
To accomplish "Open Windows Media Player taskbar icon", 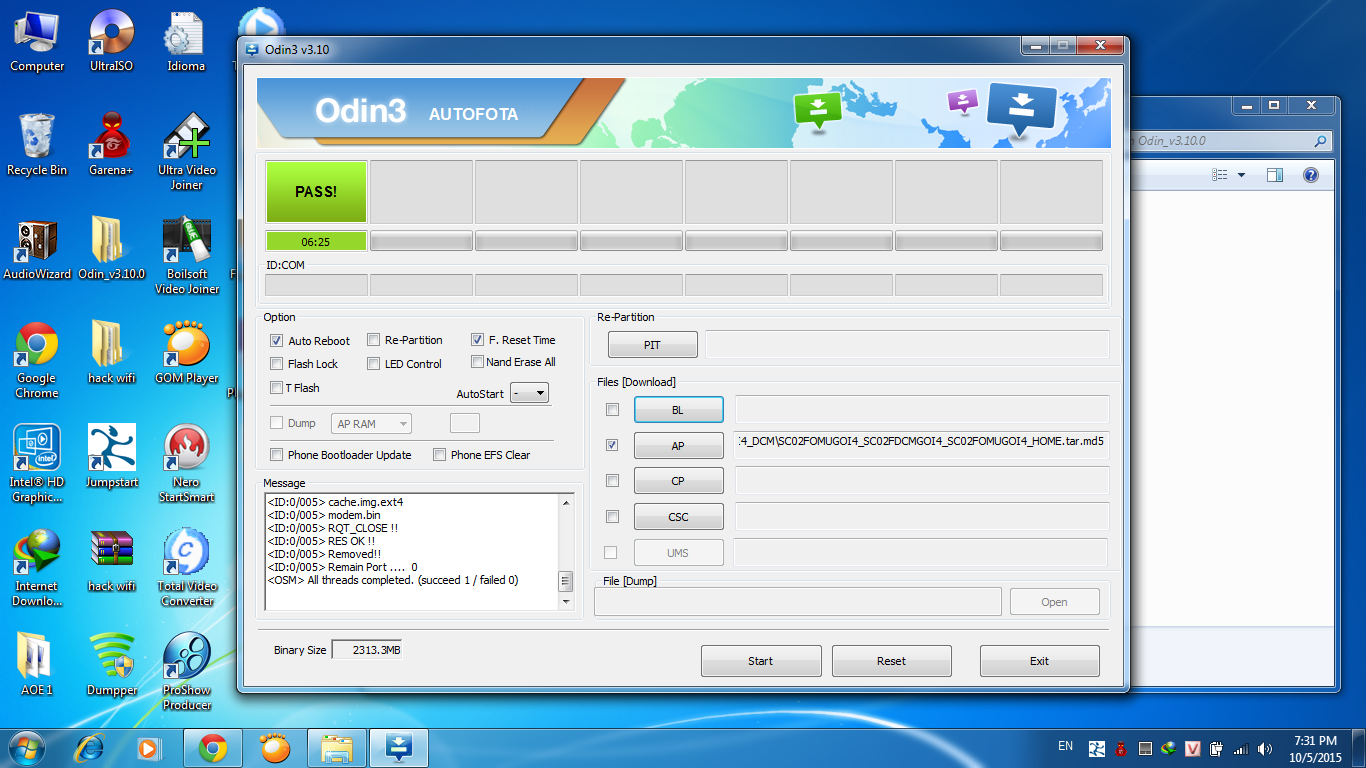I will (148, 747).
